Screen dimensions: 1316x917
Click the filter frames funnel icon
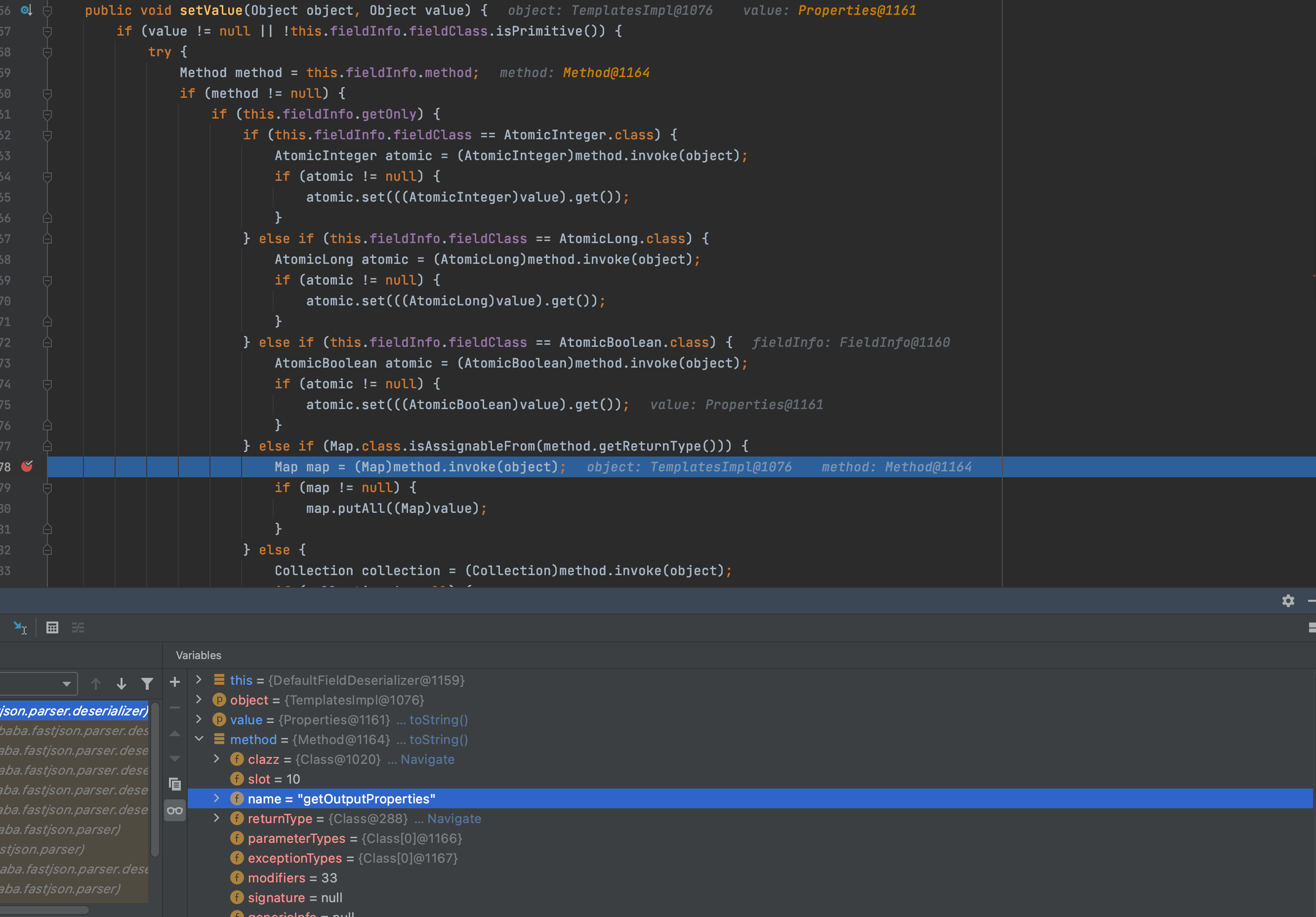(x=147, y=684)
